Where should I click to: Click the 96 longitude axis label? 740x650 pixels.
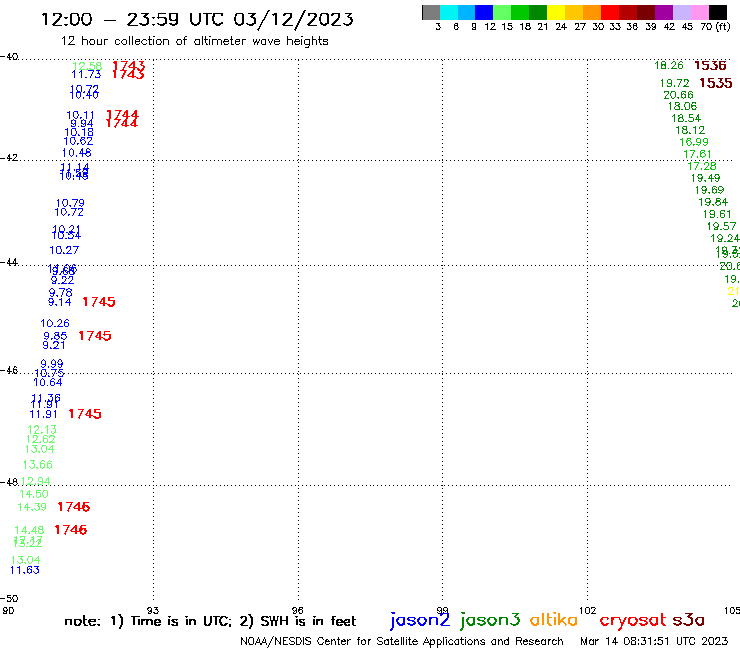[297, 610]
